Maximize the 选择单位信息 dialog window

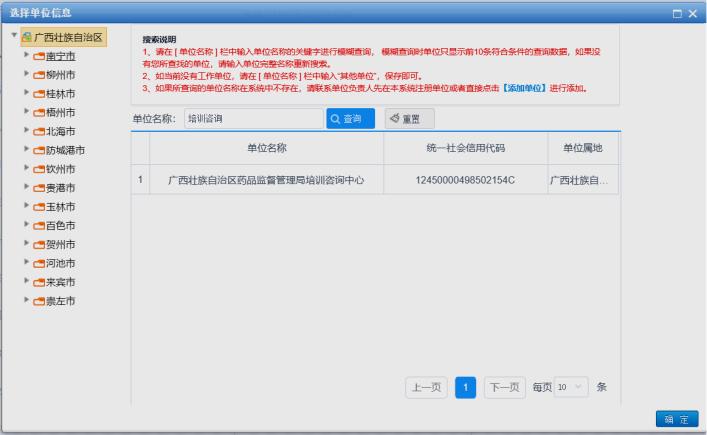click(677, 12)
